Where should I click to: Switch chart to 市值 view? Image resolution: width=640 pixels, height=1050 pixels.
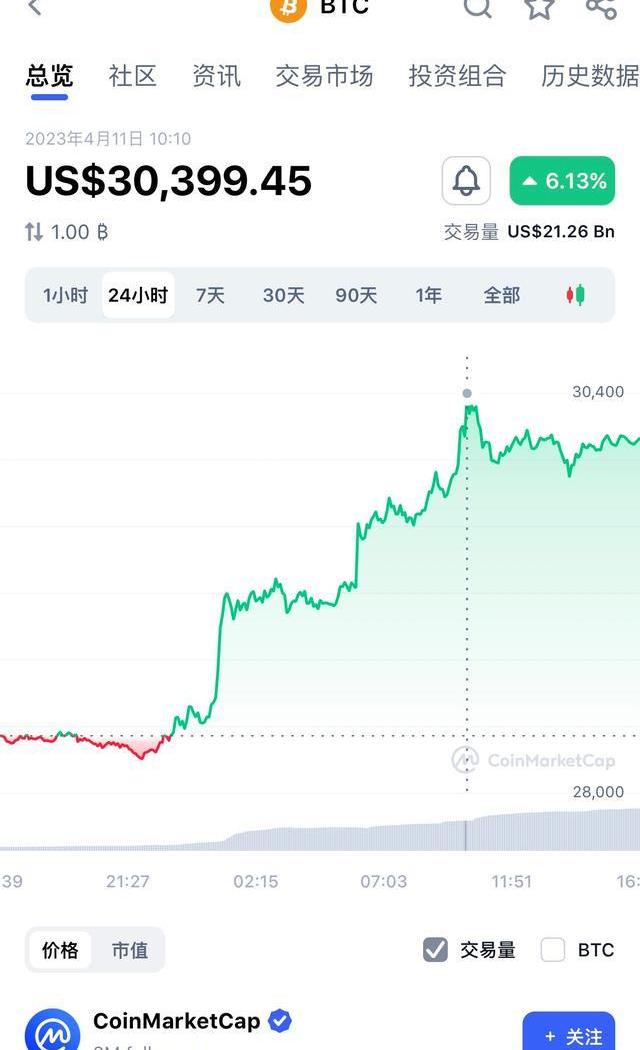[x=130, y=950]
